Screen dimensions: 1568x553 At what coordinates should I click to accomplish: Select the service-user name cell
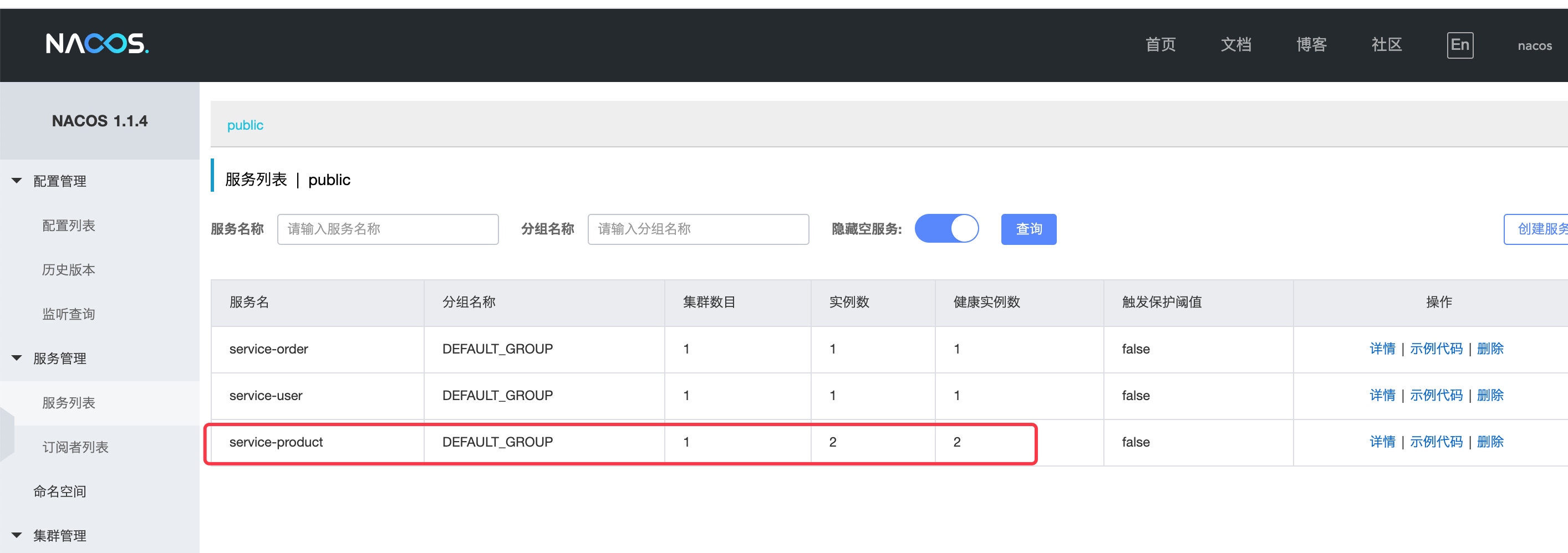click(317, 396)
